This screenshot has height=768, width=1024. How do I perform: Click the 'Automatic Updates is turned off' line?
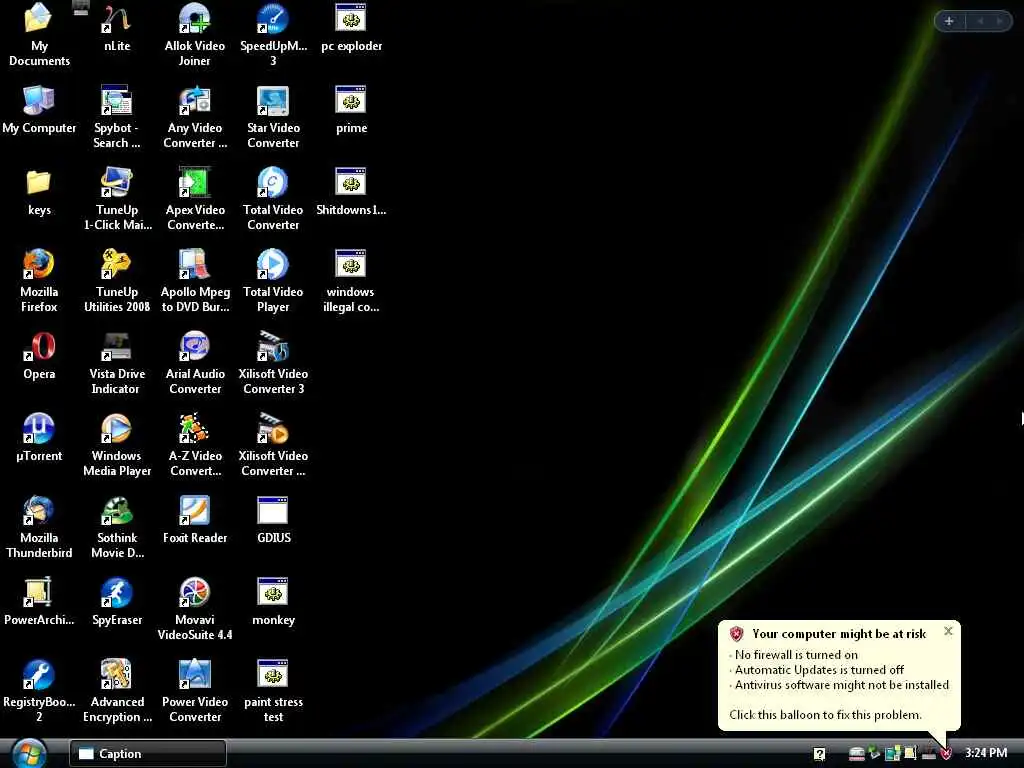click(819, 669)
